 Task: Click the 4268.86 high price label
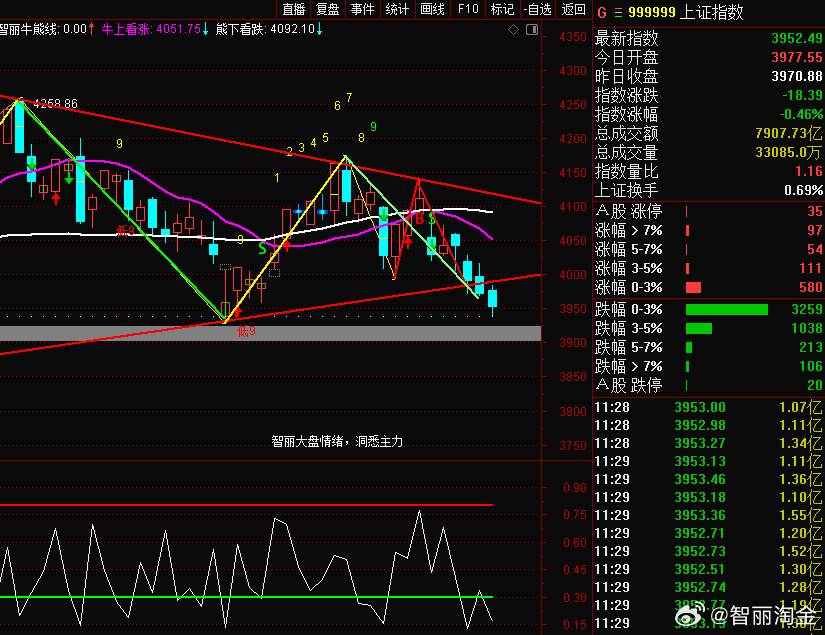pyautogui.click(x=55, y=104)
